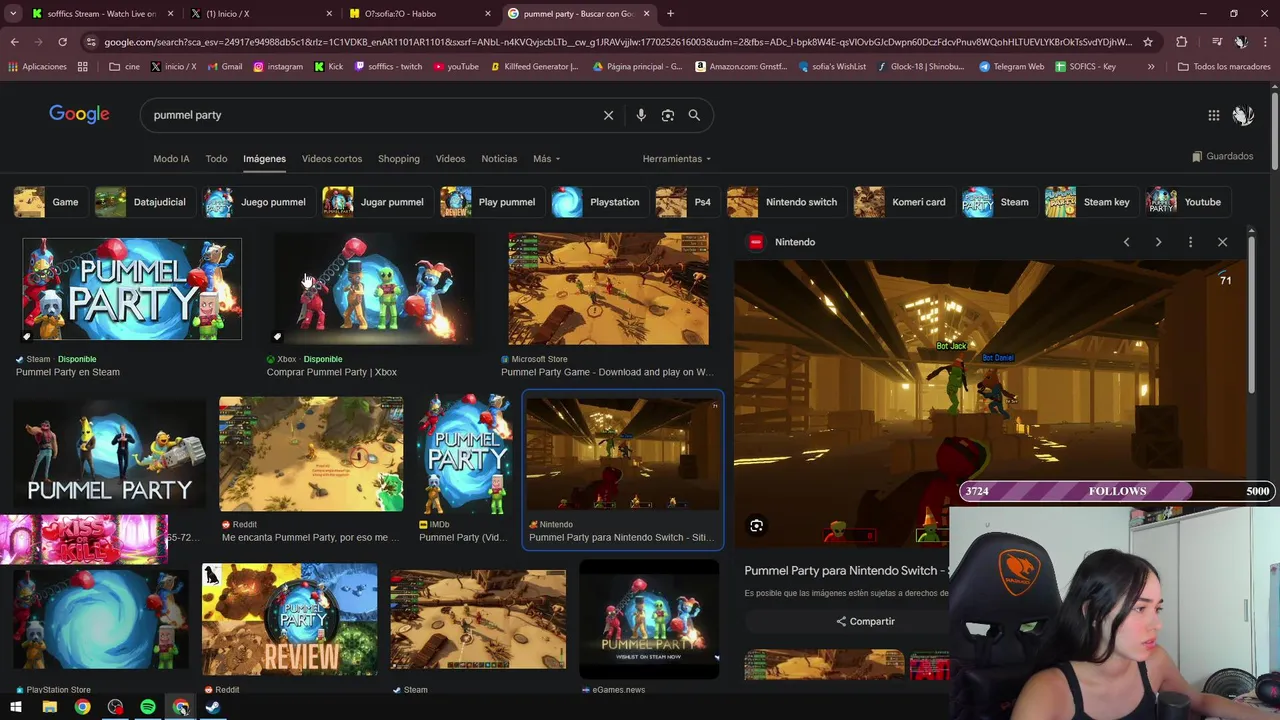
Task: Open the eGames.news image result
Action: (x=649, y=619)
